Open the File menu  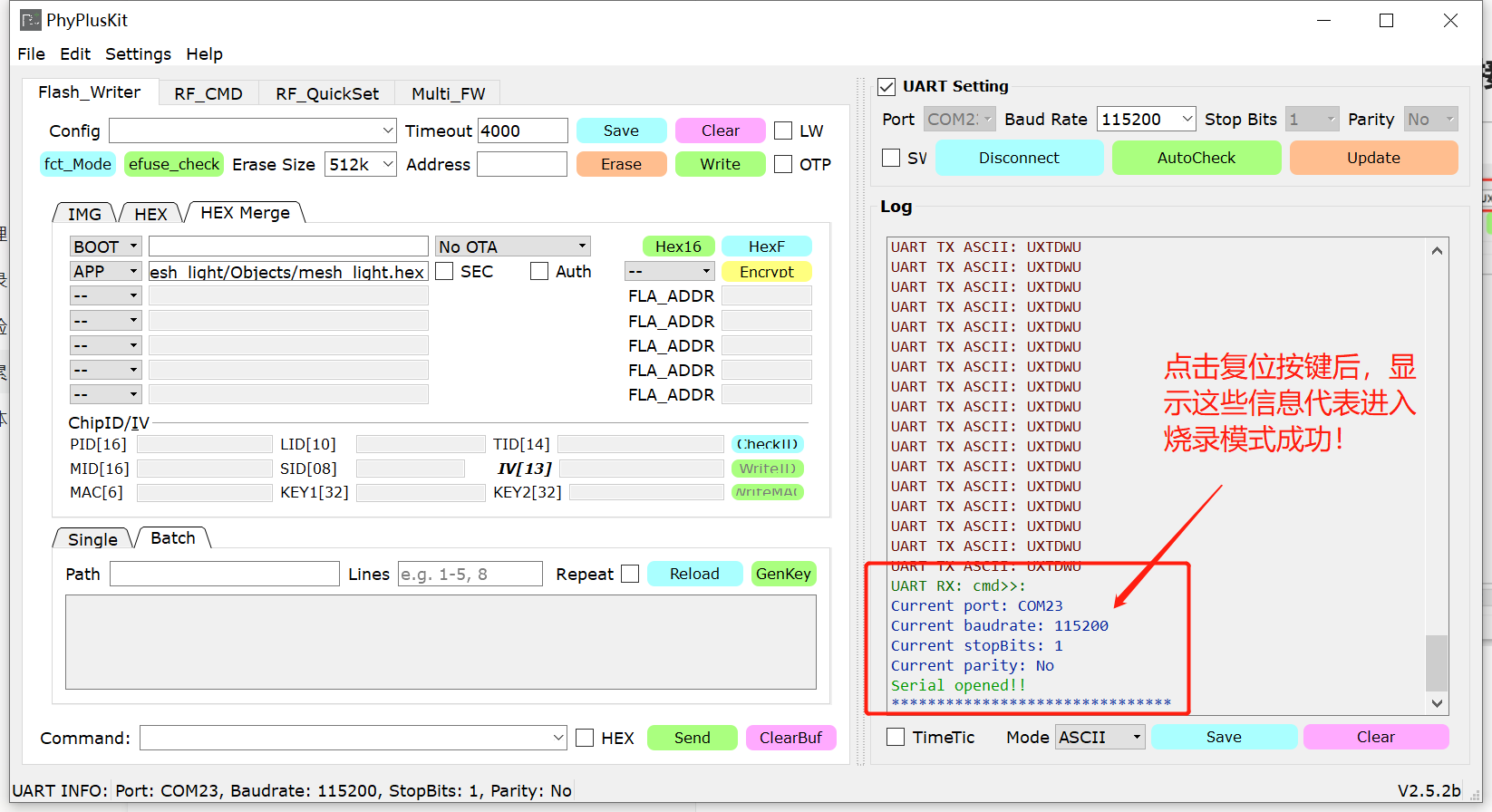[31, 54]
